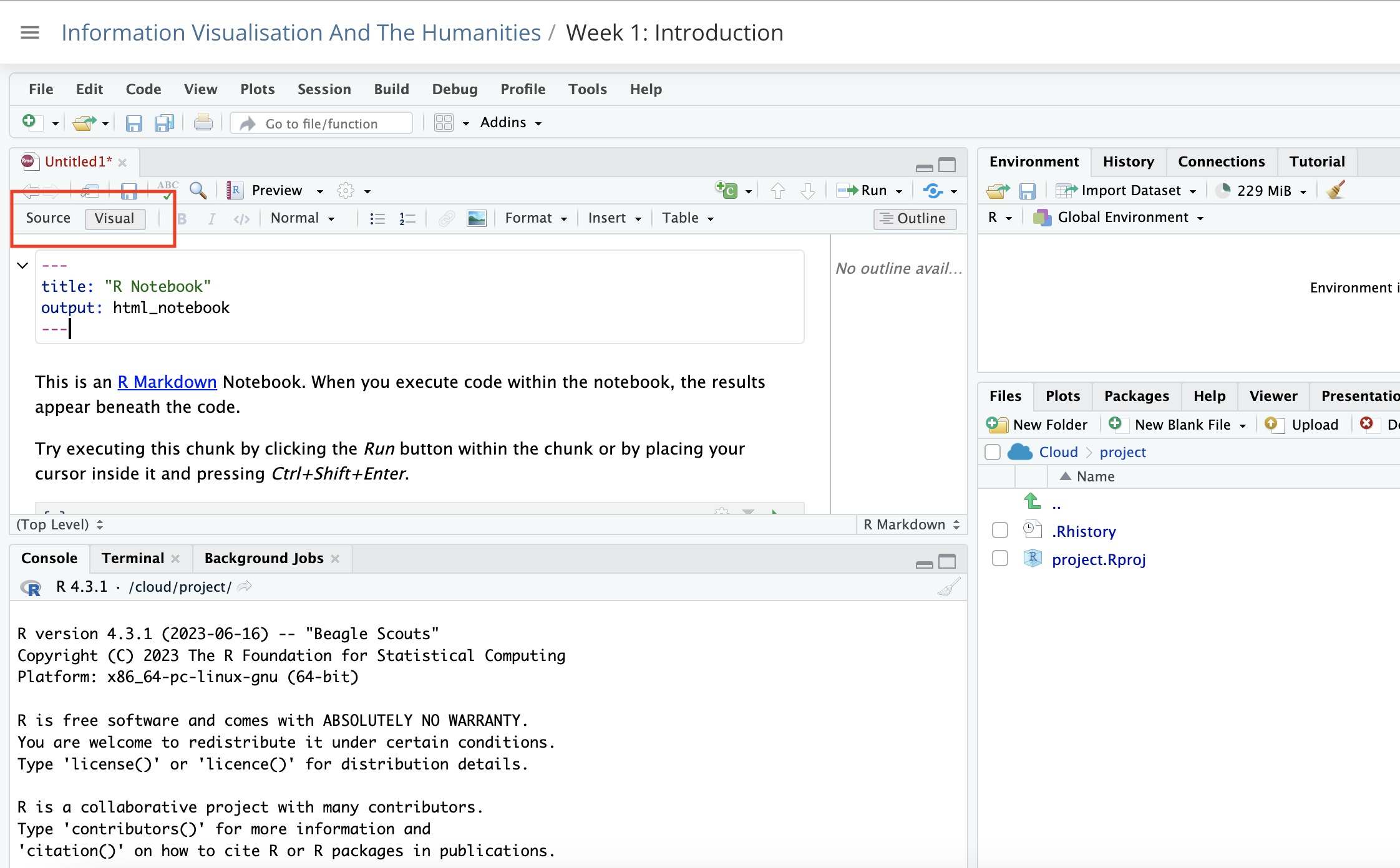1400x868 pixels.
Task: Click the Go to file/function field
Action: (321, 123)
